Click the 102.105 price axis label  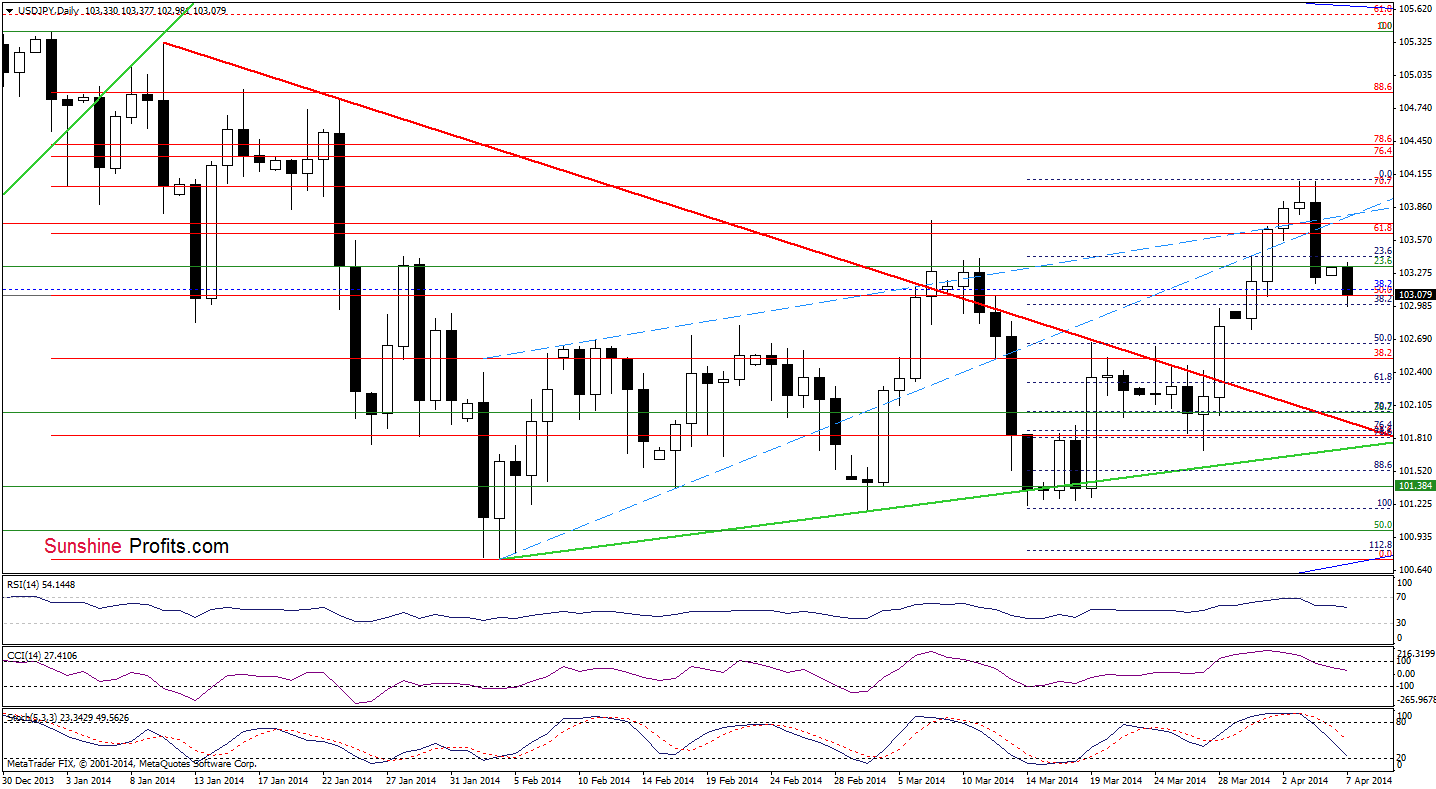point(1414,405)
